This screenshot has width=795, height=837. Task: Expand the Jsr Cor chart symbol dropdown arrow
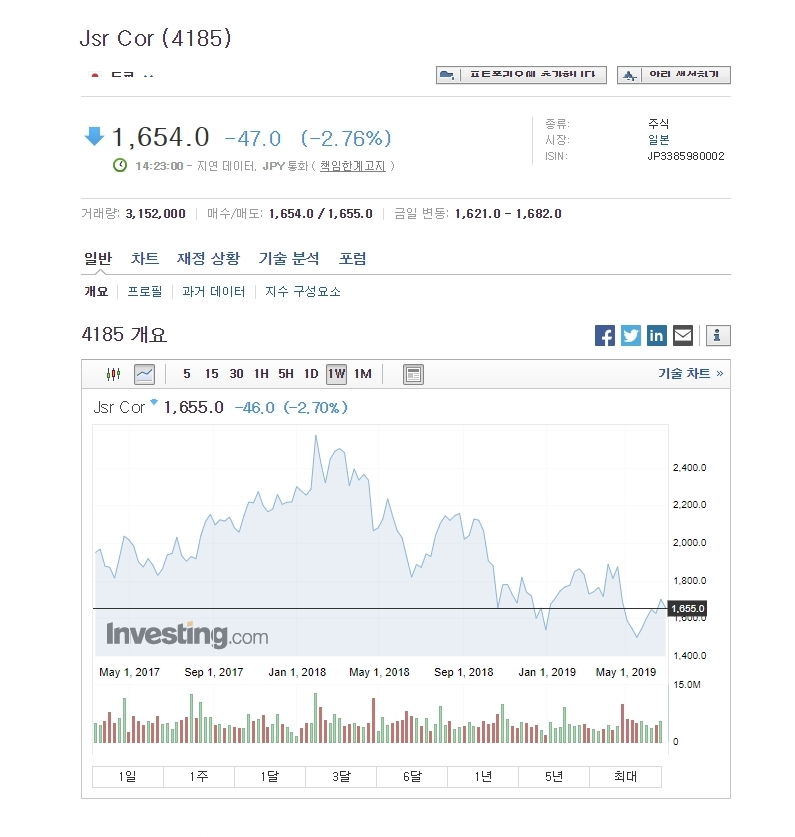point(154,405)
